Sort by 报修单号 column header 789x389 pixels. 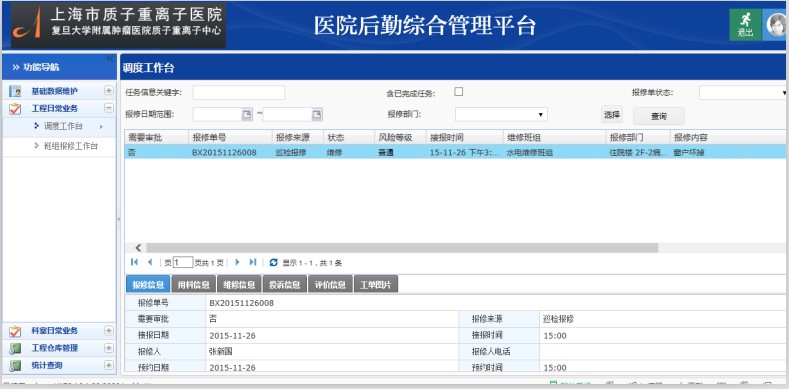click(x=230, y=137)
